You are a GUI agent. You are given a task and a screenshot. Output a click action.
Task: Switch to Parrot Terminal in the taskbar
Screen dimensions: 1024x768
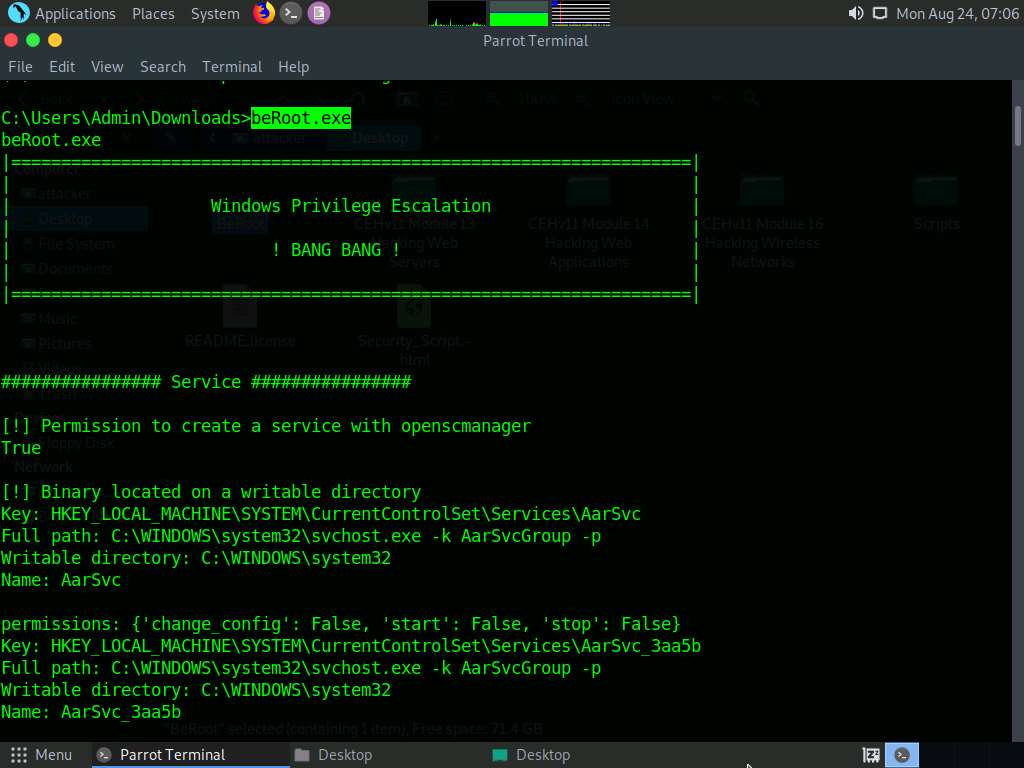coord(191,755)
